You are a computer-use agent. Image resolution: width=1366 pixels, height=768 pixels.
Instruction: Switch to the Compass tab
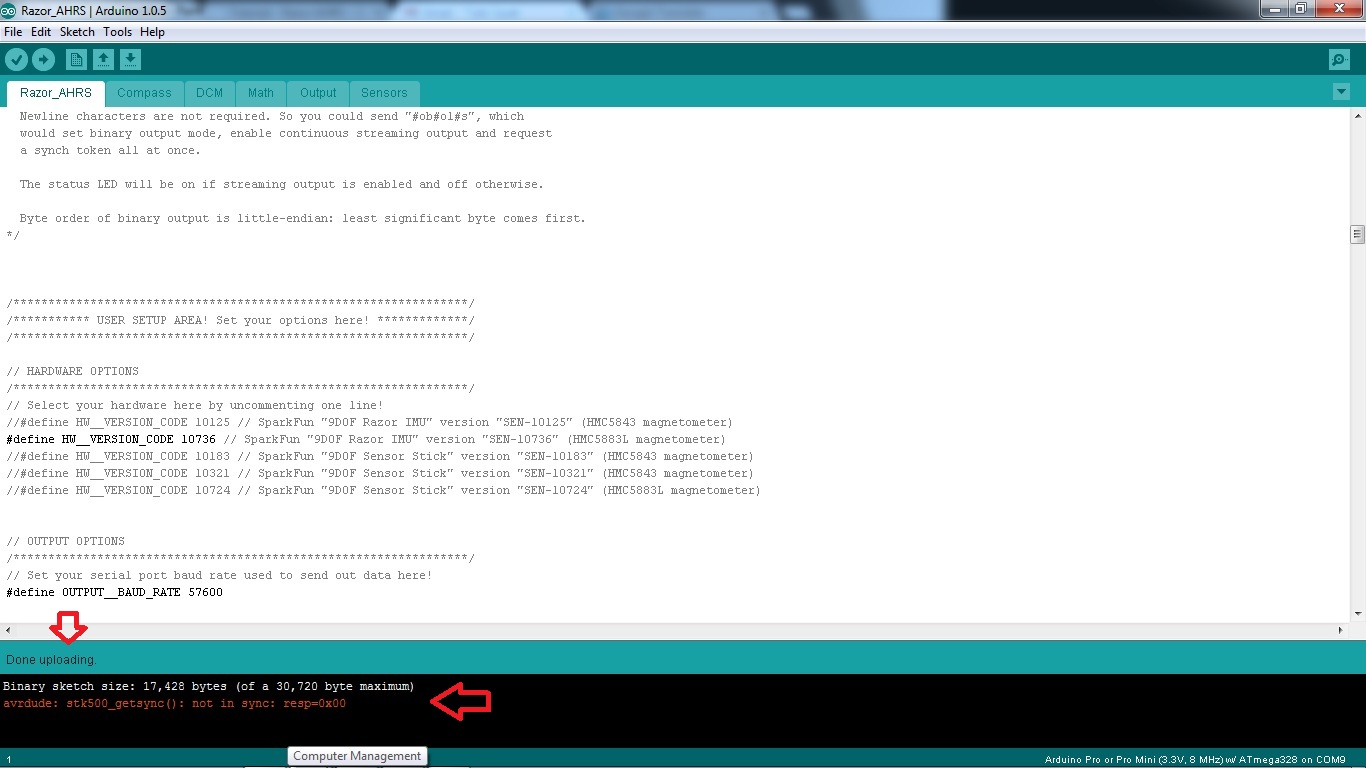(x=144, y=93)
